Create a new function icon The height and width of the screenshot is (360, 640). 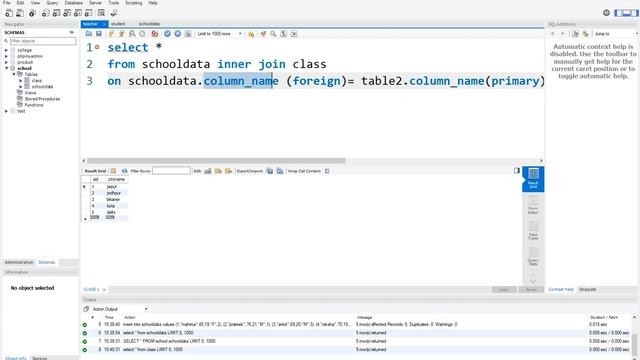click(88, 13)
